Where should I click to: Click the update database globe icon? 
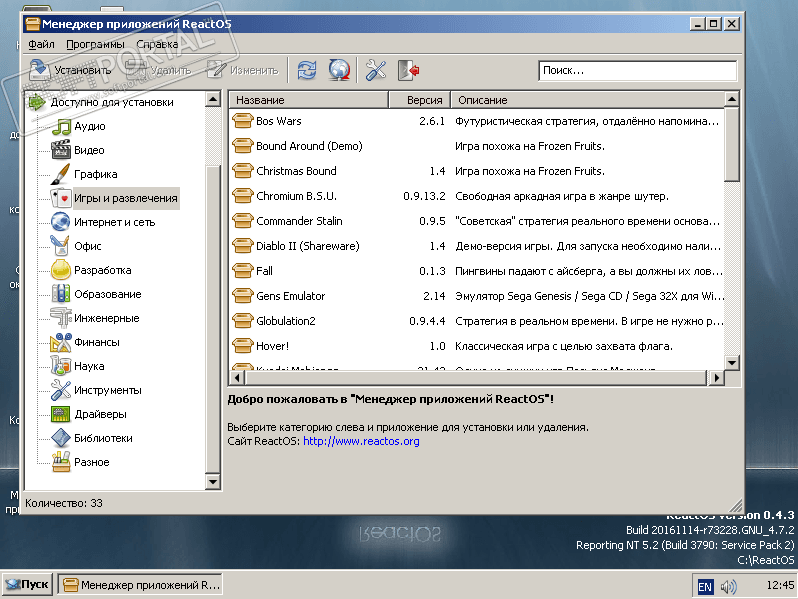click(x=339, y=70)
